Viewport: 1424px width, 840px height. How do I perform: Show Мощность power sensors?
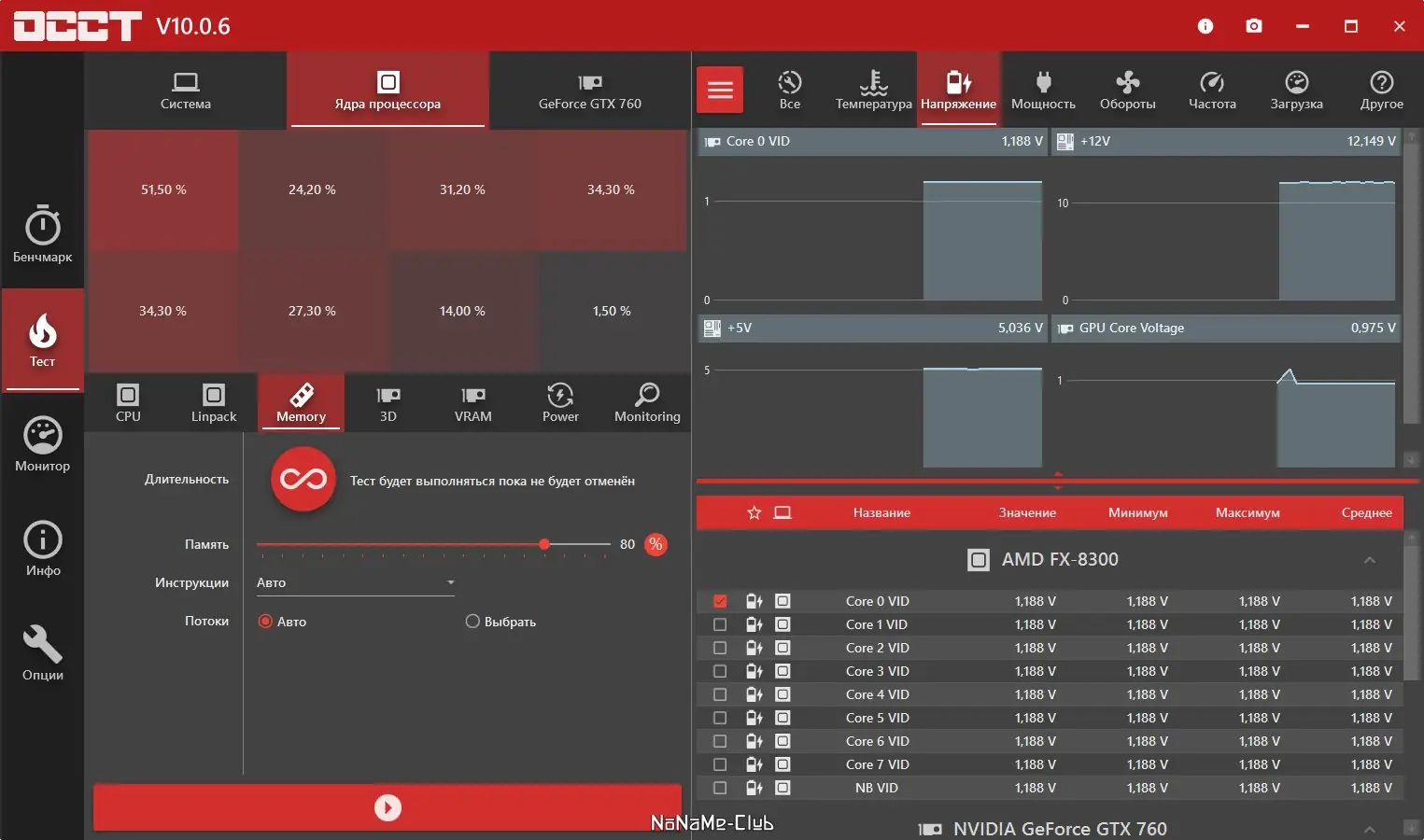[1043, 90]
